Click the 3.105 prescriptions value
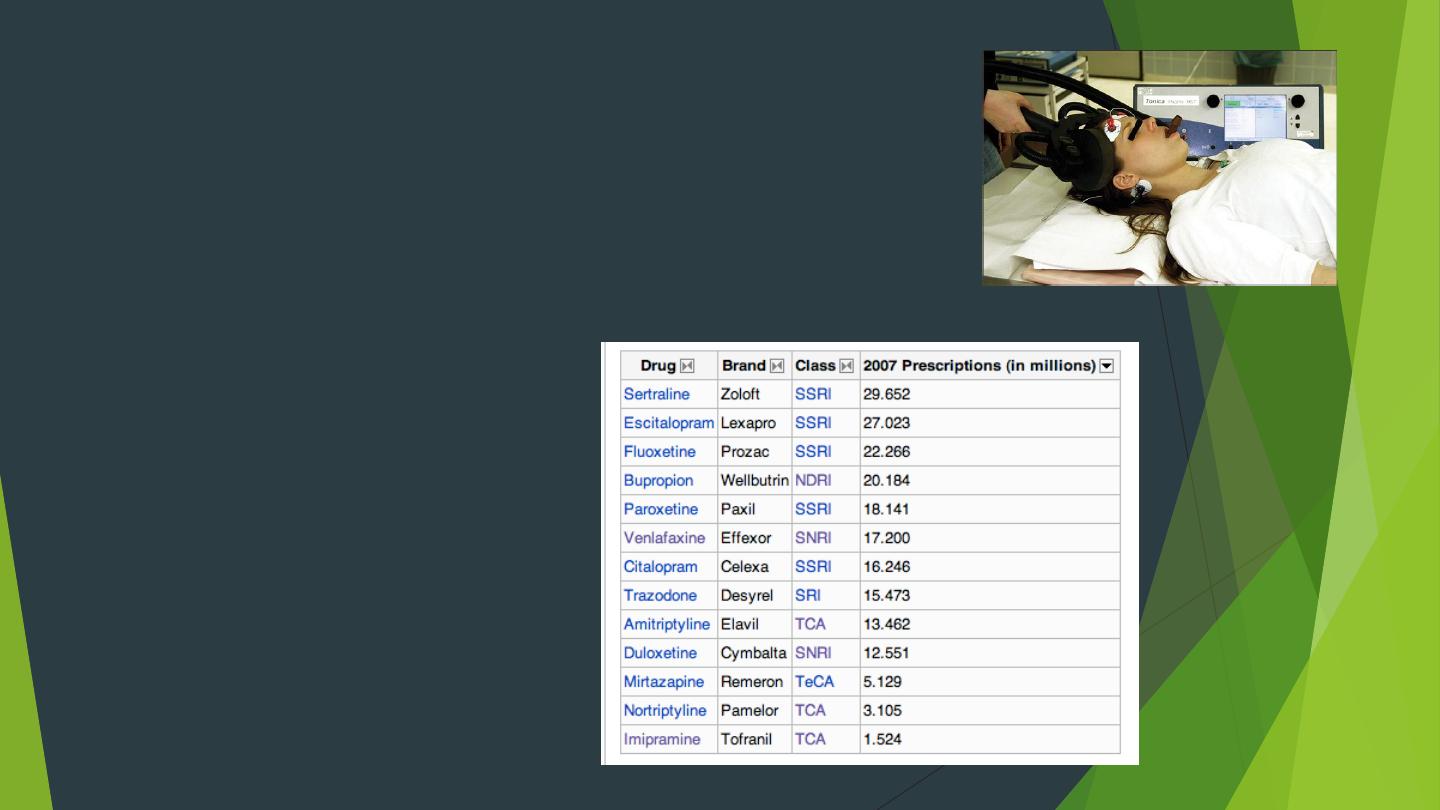The image size is (1440, 810). [x=883, y=711]
